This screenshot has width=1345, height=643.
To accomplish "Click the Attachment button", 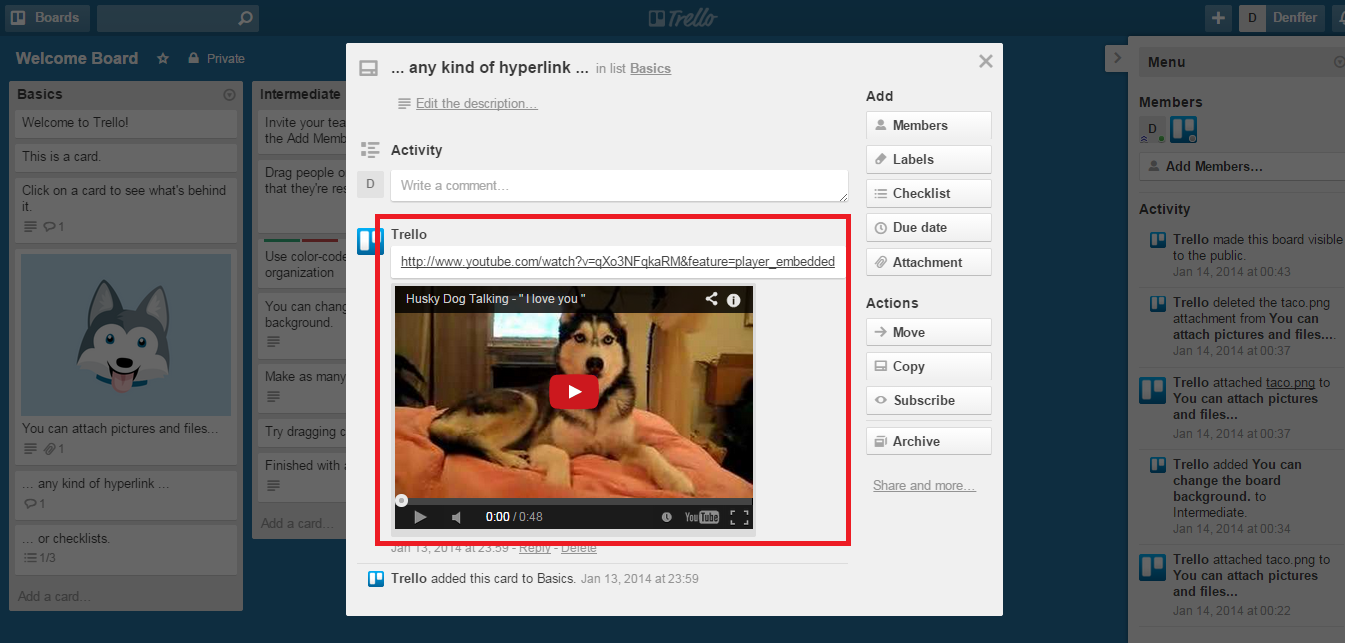I will pos(929,262).
